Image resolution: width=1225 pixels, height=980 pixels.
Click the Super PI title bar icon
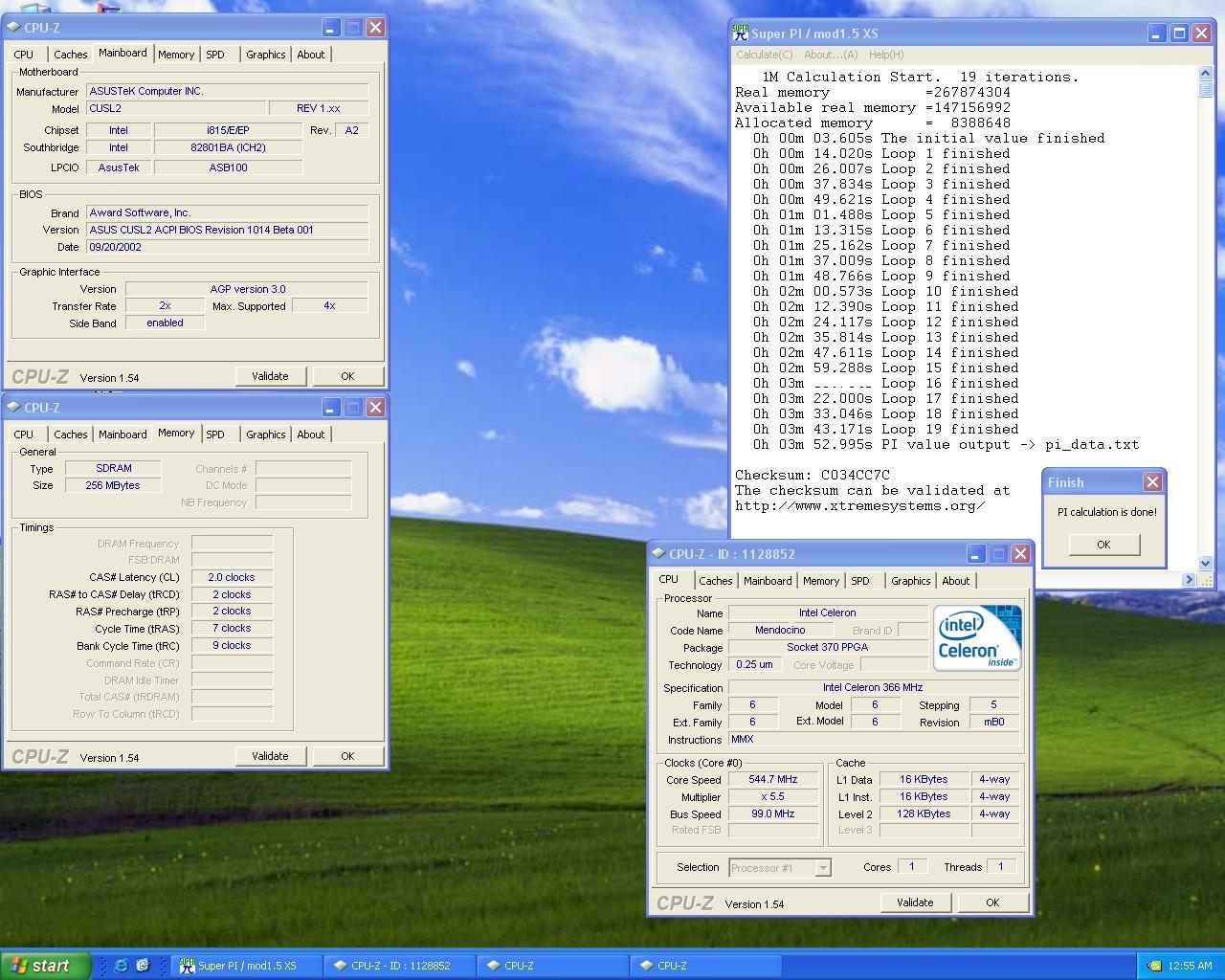[741, 33]
